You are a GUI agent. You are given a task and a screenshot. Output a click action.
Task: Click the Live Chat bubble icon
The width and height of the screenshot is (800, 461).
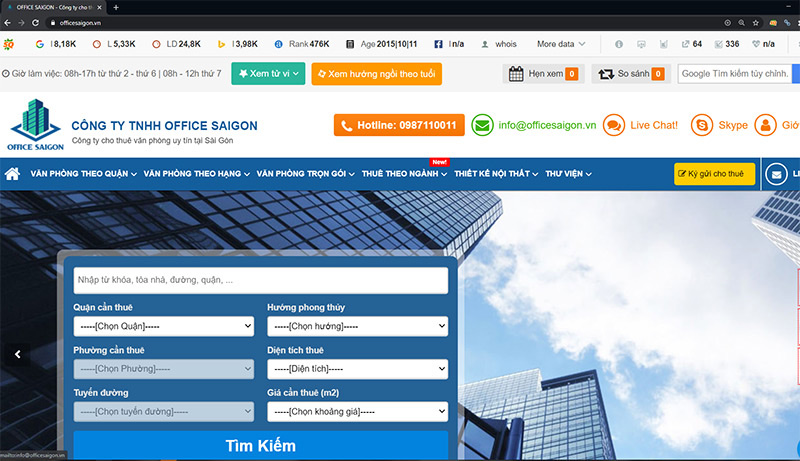tap(614, 125)
